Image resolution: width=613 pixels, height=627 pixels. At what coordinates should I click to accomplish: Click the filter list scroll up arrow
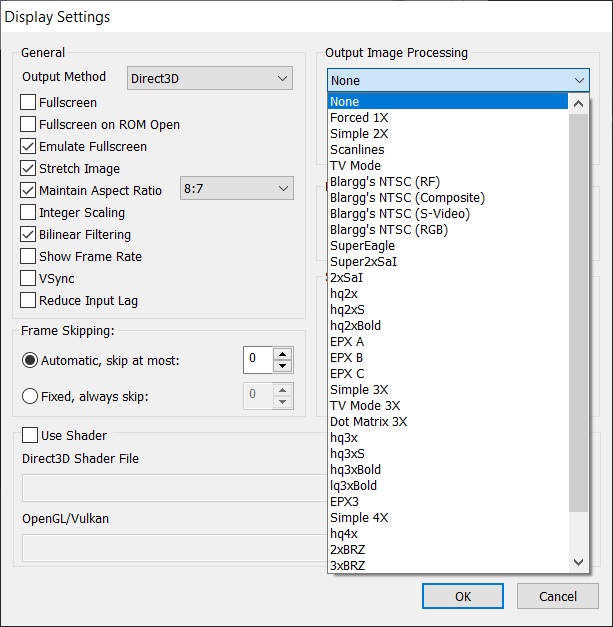(578, 104)
